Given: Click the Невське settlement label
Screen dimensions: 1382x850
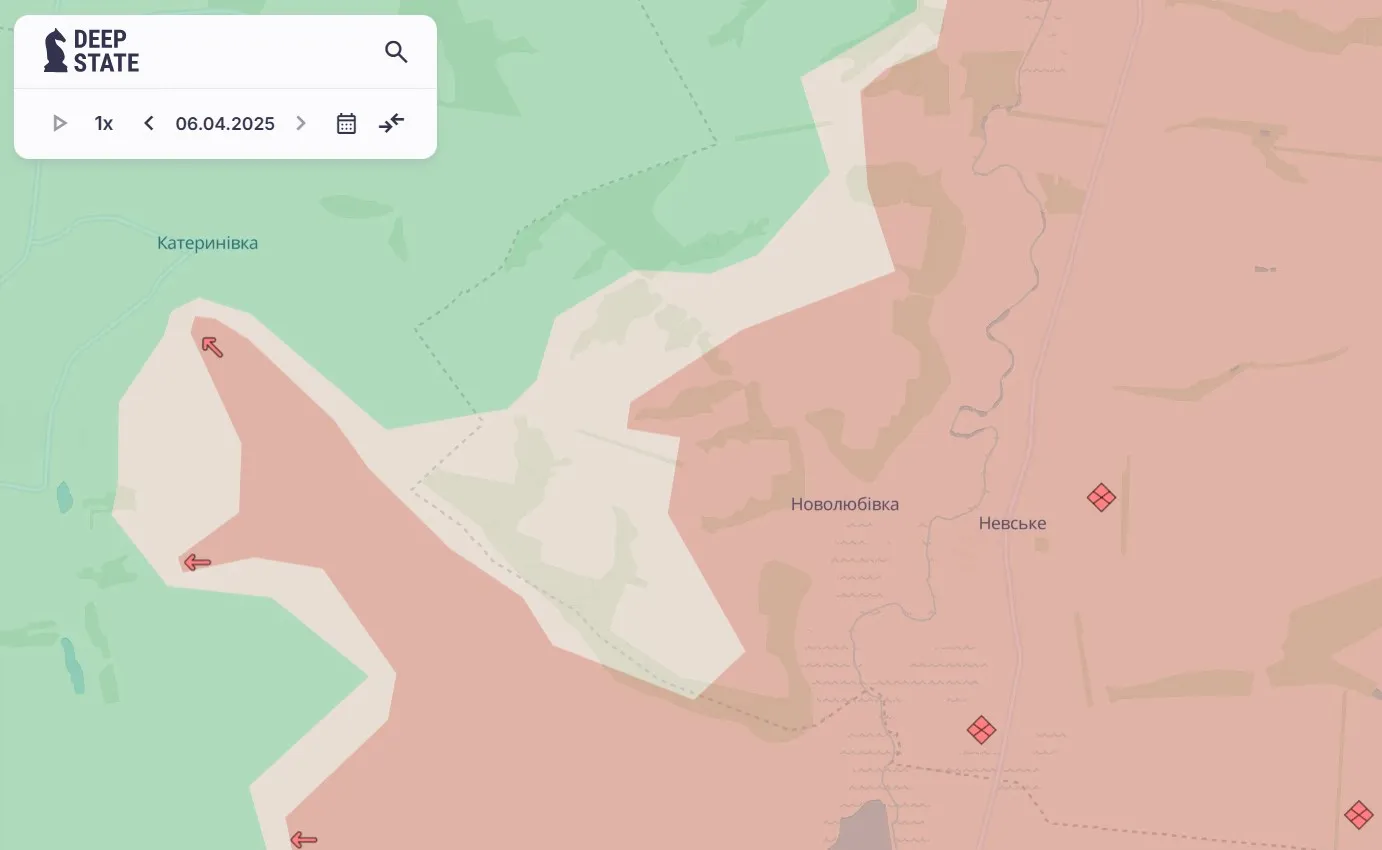Looking at the screenshot, I should (1012, 523).
